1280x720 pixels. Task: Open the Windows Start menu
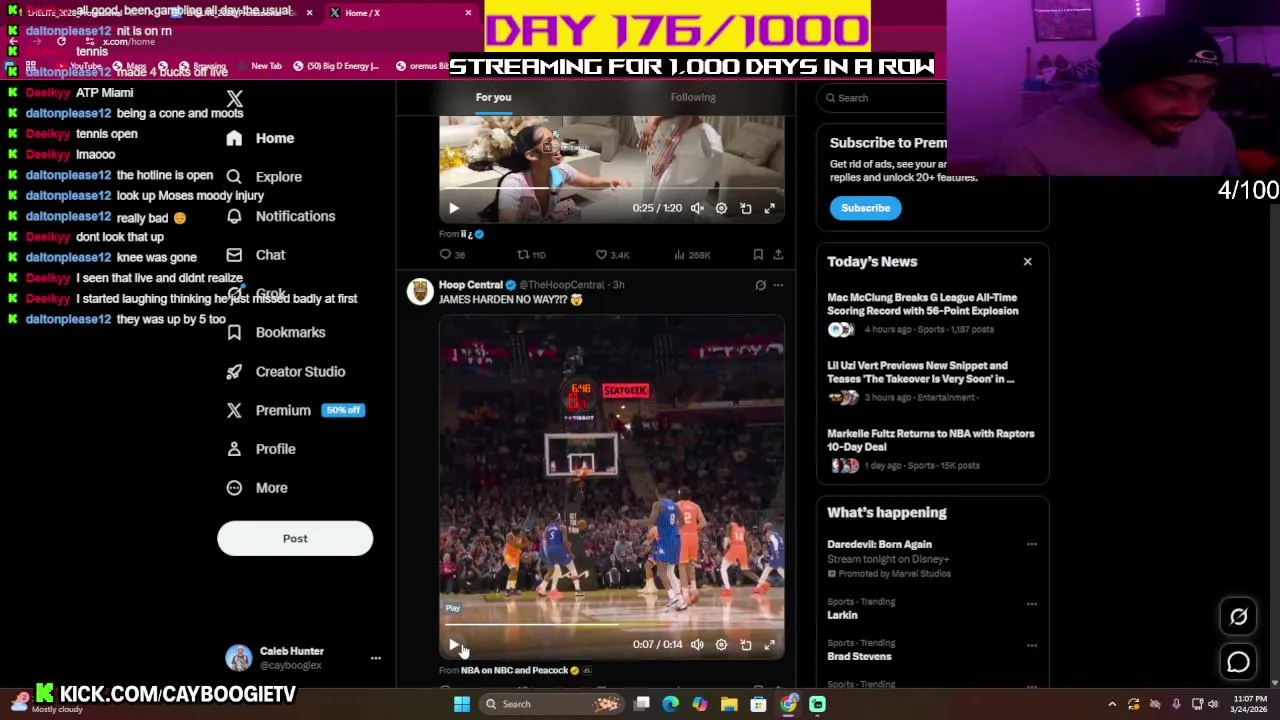(x=462, y=704)
